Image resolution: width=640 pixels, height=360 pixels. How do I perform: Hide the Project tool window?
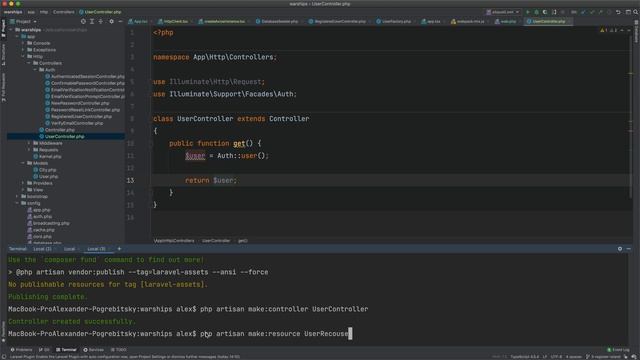pyautogui.click(x=120, y=21)
